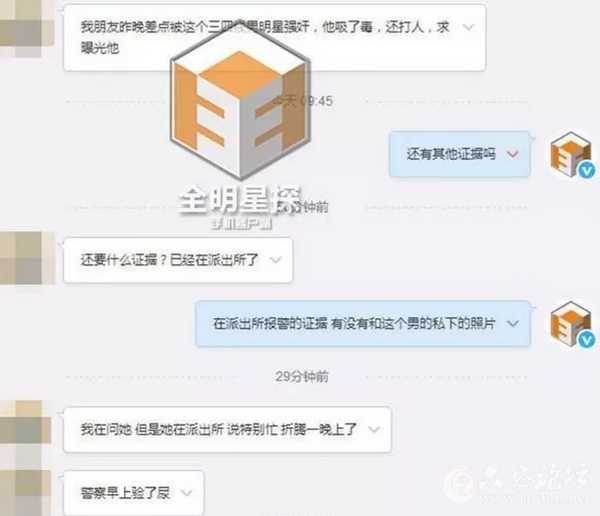600x516 pixels.
Task: Click the cube avatar beside '还有其他证据吗'
Action: tap(571, 154)
